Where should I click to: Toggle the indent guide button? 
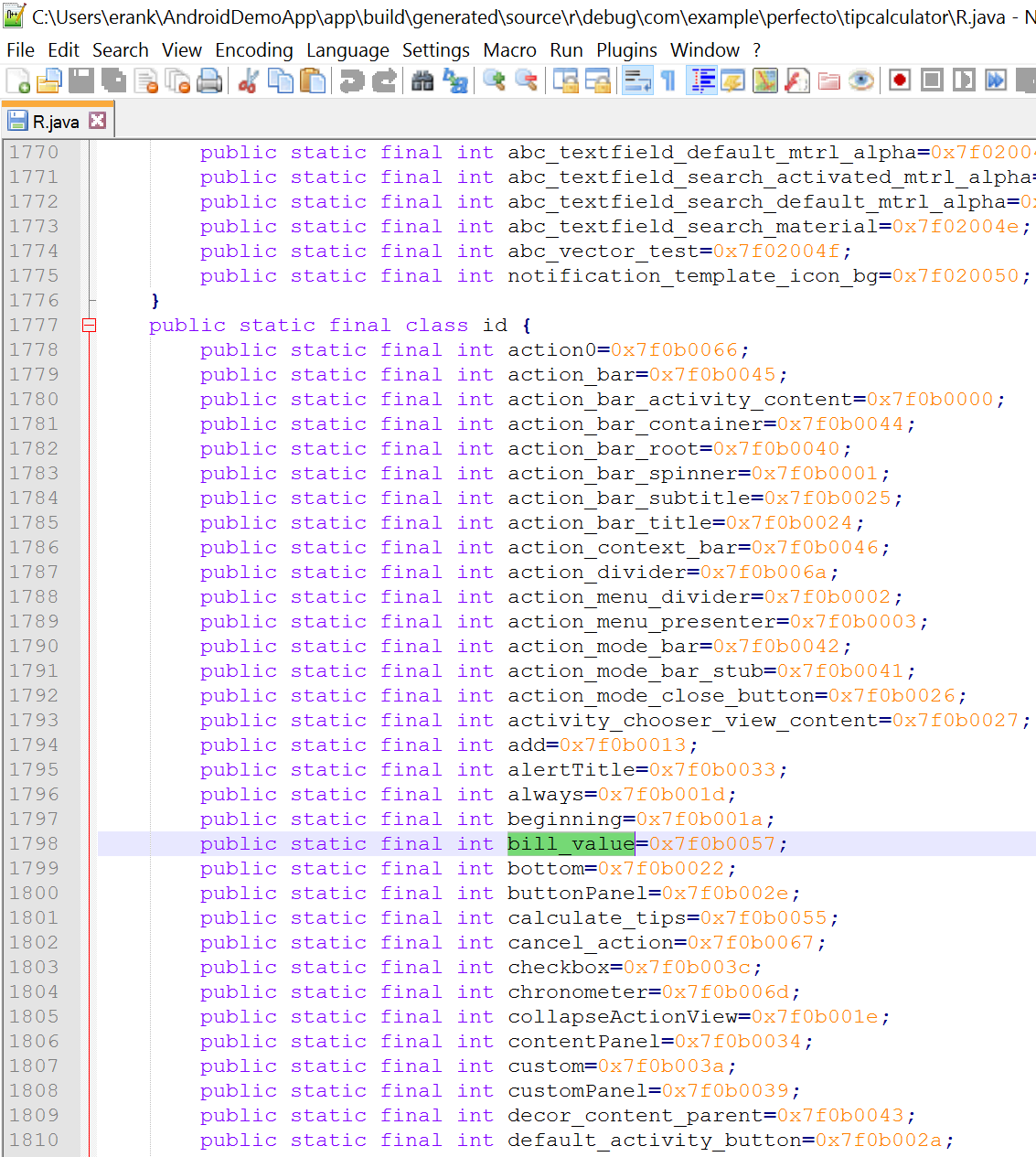[702, 81]
